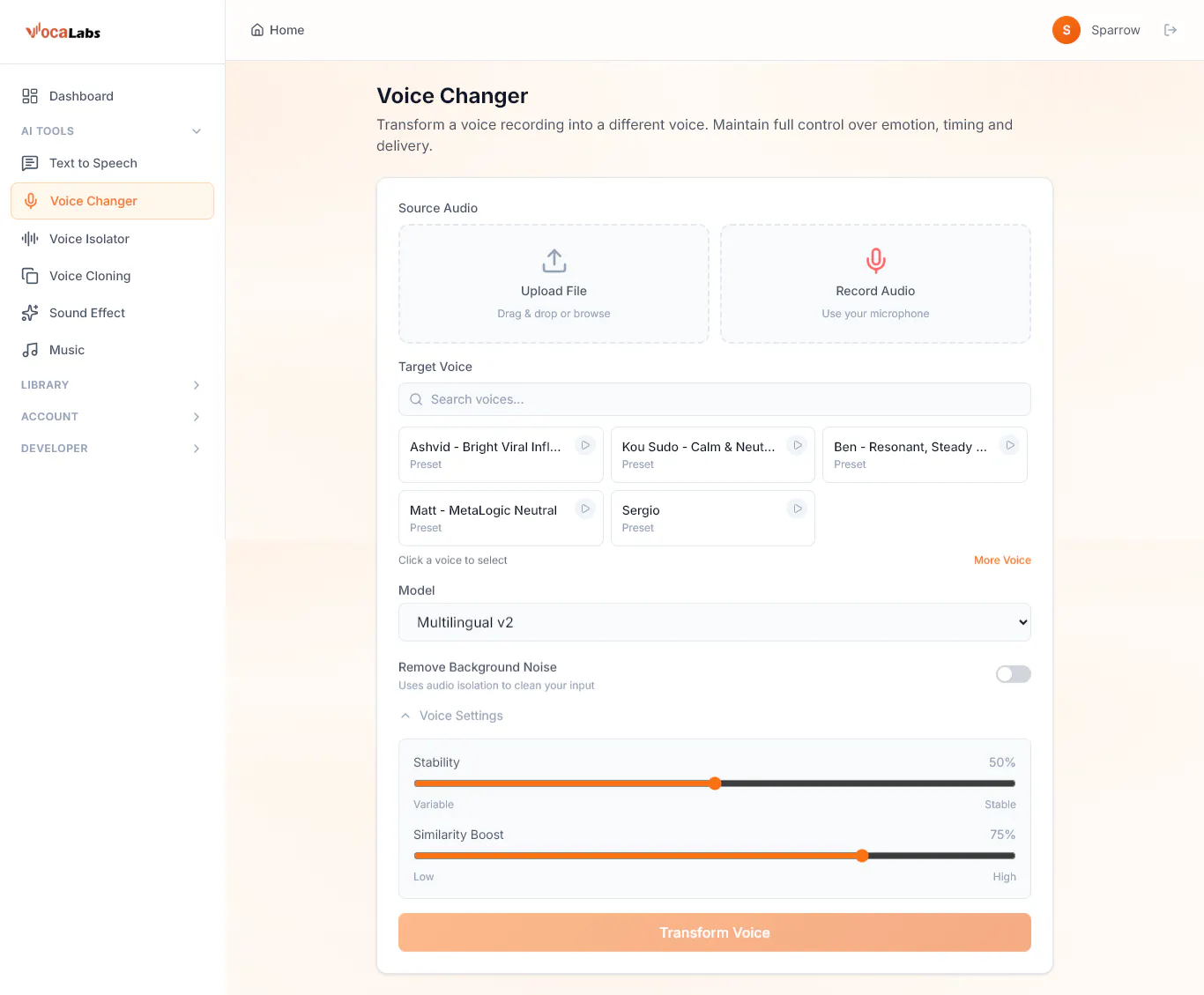The image size is (1204, 995).
Task: Click the Sparrow username
Action: pyautogui.click(x=1116, y=30)
